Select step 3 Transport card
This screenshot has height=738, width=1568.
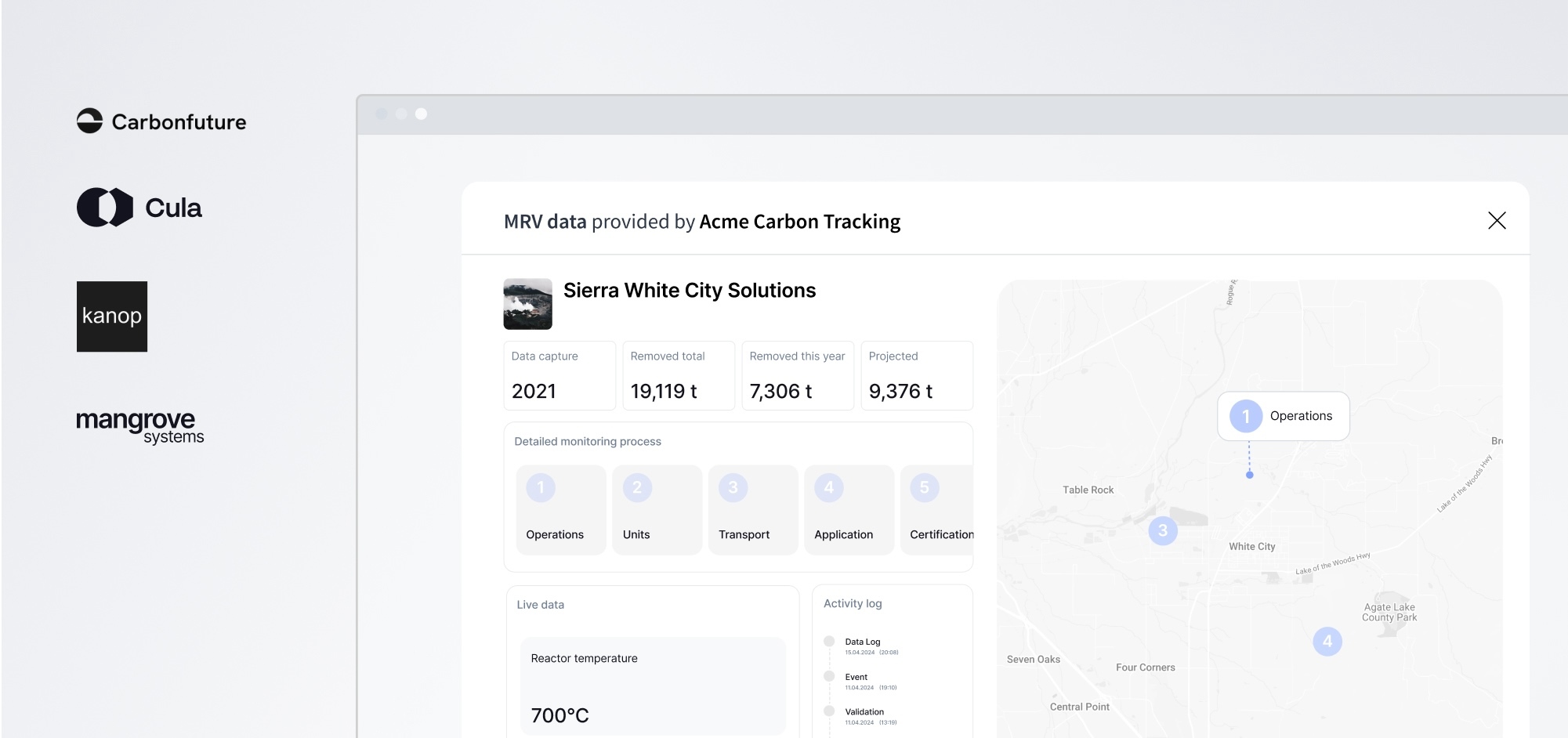point(753,510)
